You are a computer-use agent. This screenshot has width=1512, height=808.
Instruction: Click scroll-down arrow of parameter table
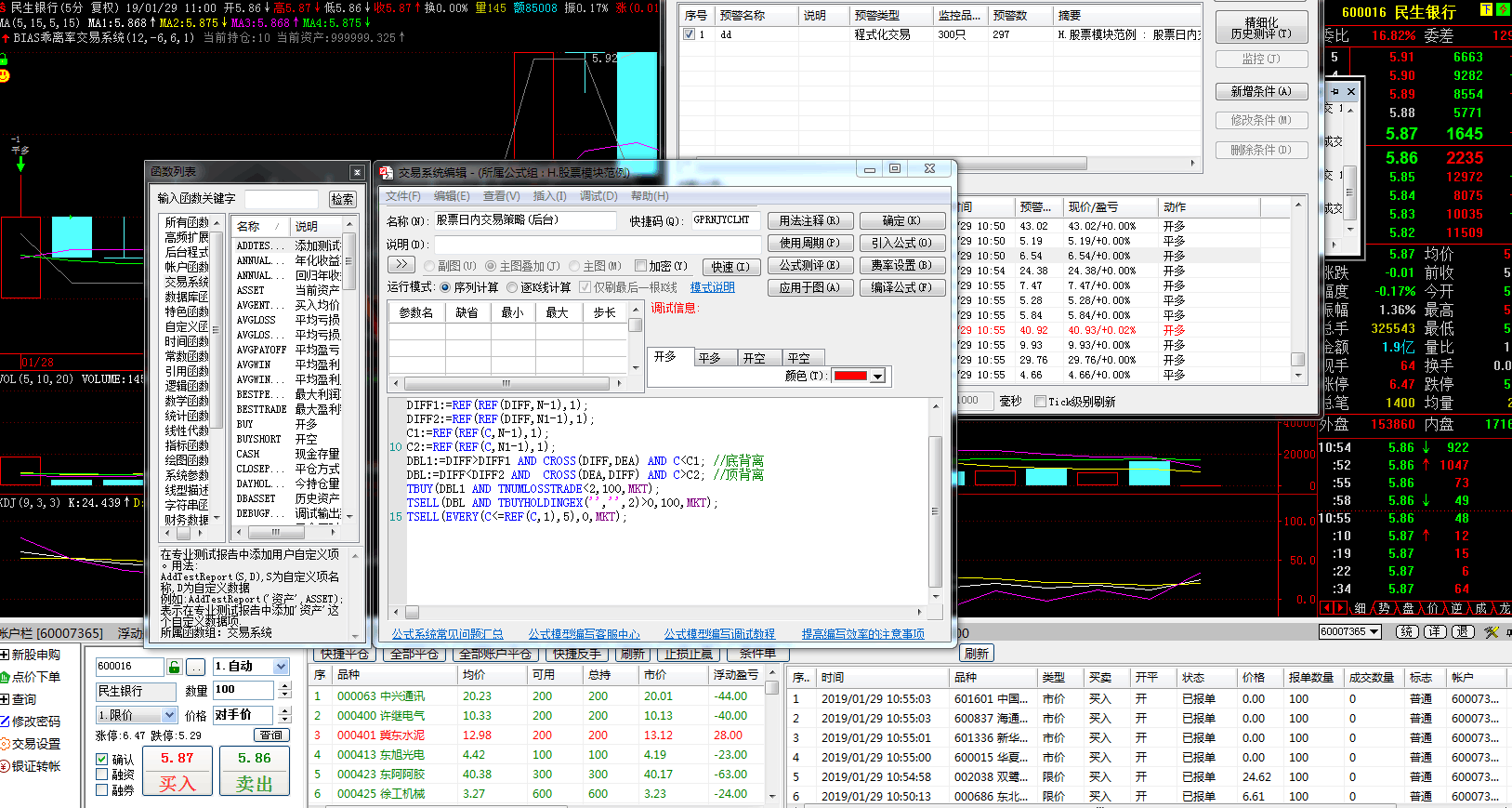click(636, 368)
